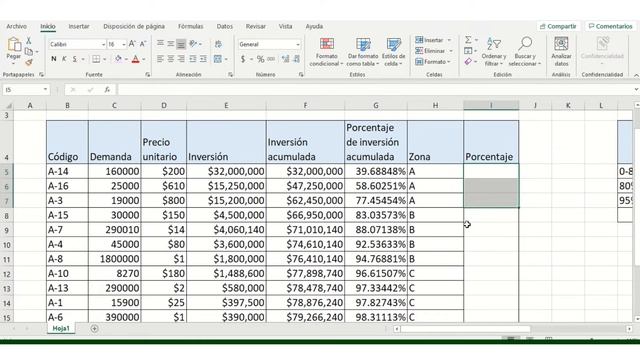Toggle align text left

click(160, 59)
